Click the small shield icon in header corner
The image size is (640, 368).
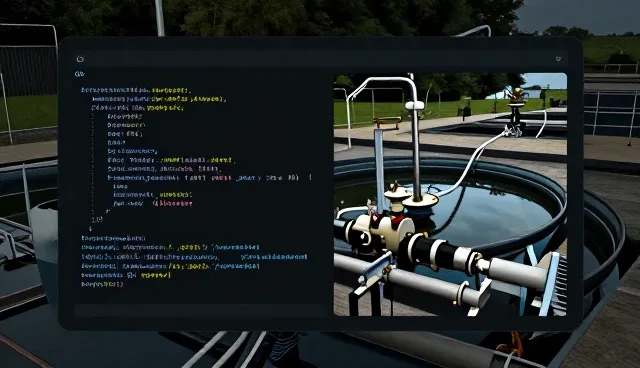coord(558,59)
